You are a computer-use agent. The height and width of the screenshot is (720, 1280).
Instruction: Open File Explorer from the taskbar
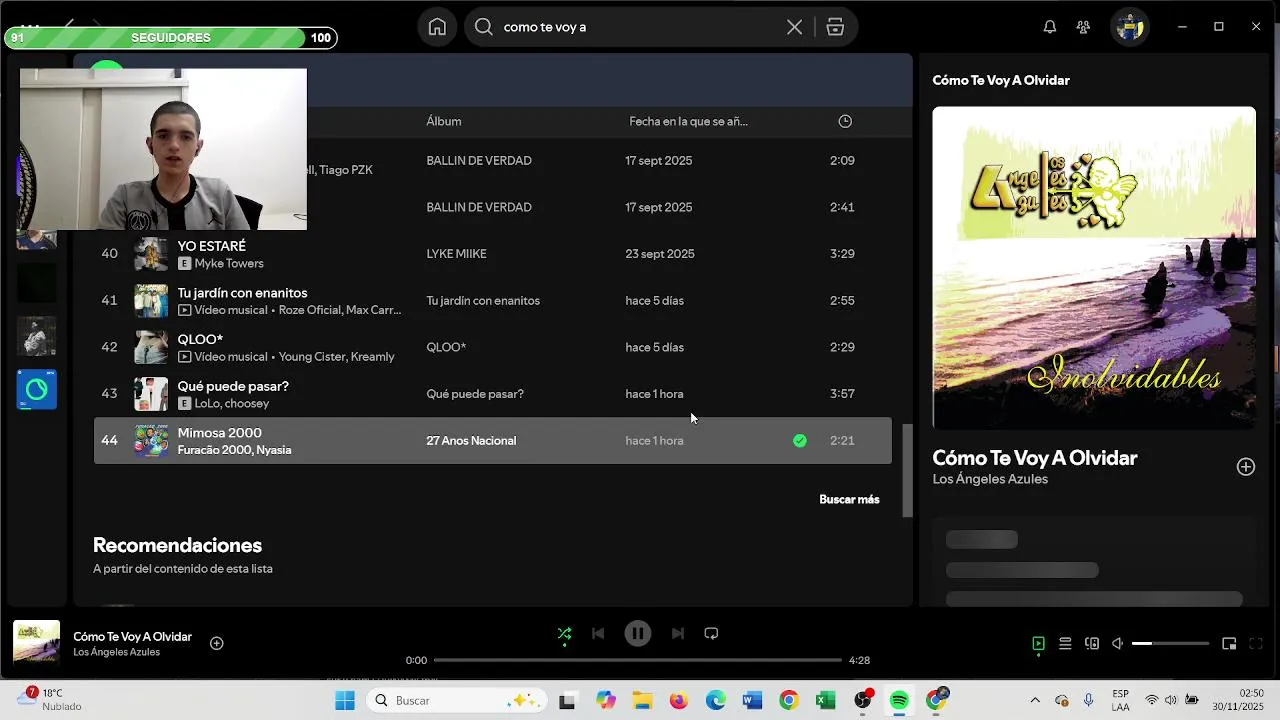[641, 701]
